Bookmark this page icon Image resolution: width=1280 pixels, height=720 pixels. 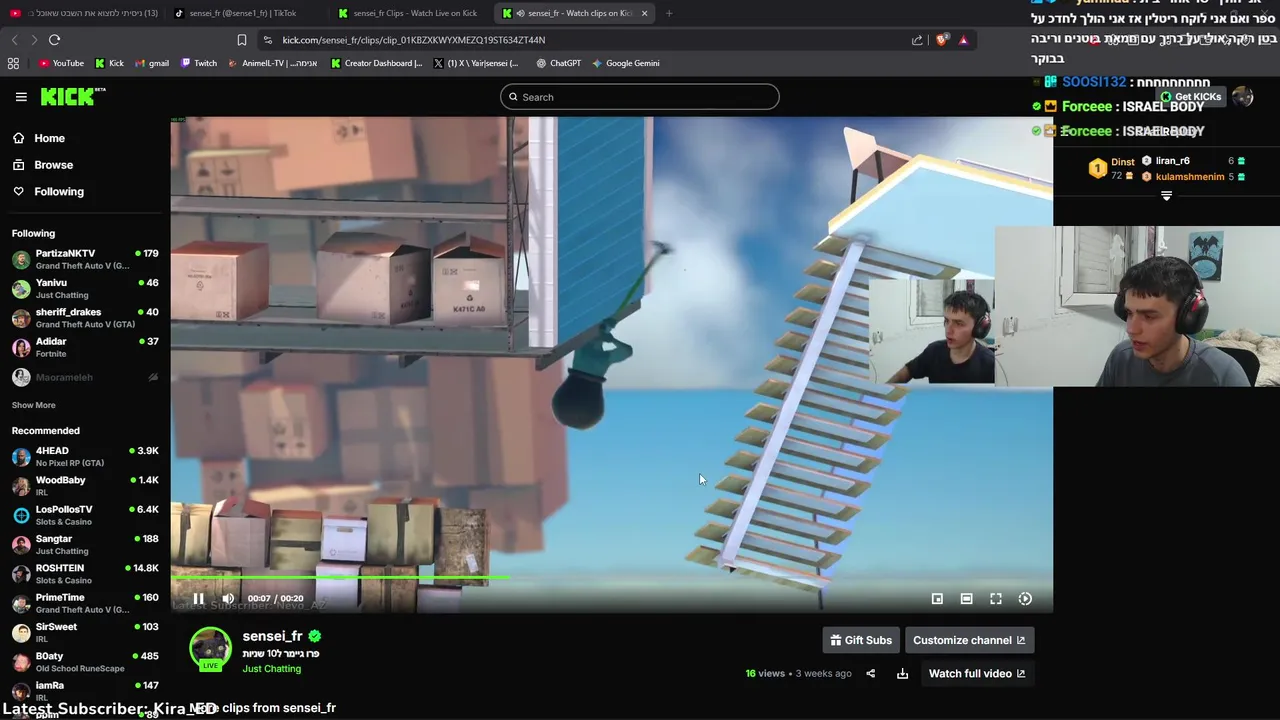(241, 40)
